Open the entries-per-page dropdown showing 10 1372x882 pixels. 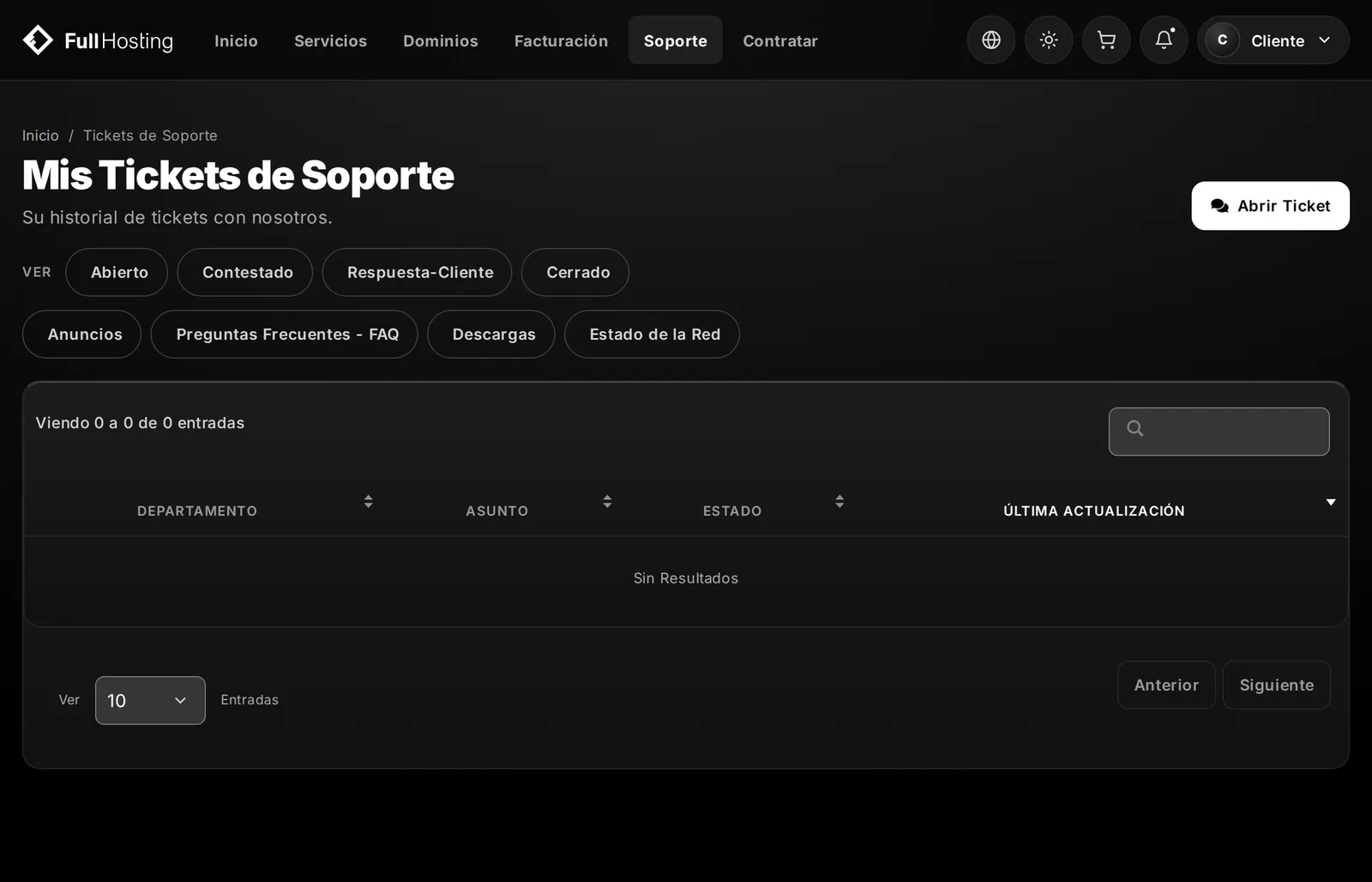pyautogui.click(x=150, y=700)
